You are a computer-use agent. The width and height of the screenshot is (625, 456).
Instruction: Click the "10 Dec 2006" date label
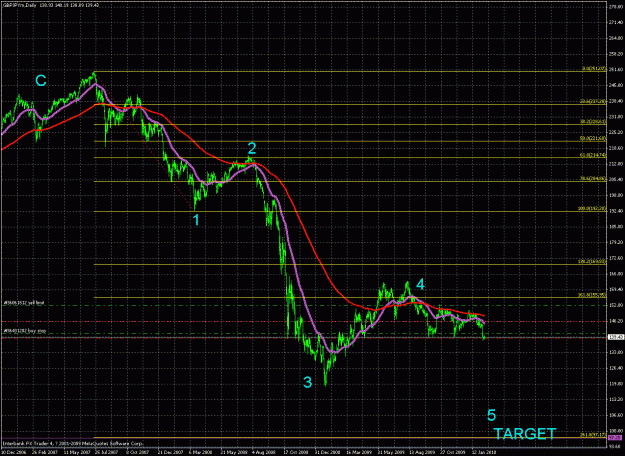pyautogui.click(x=12, y=452)
